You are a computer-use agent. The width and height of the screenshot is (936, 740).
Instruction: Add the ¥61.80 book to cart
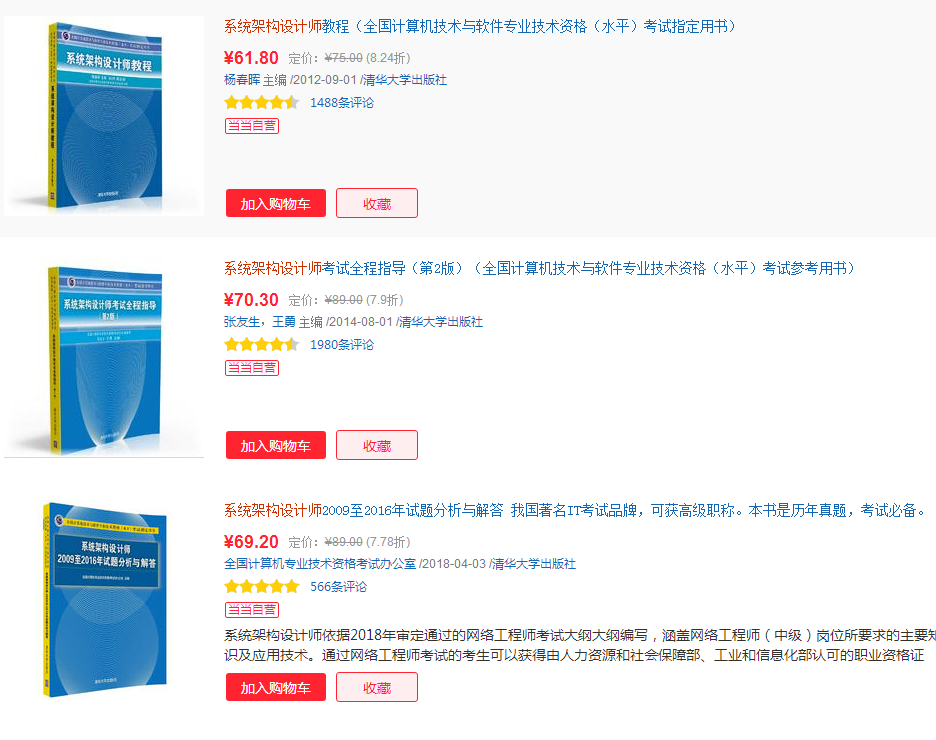click(276, 204)
